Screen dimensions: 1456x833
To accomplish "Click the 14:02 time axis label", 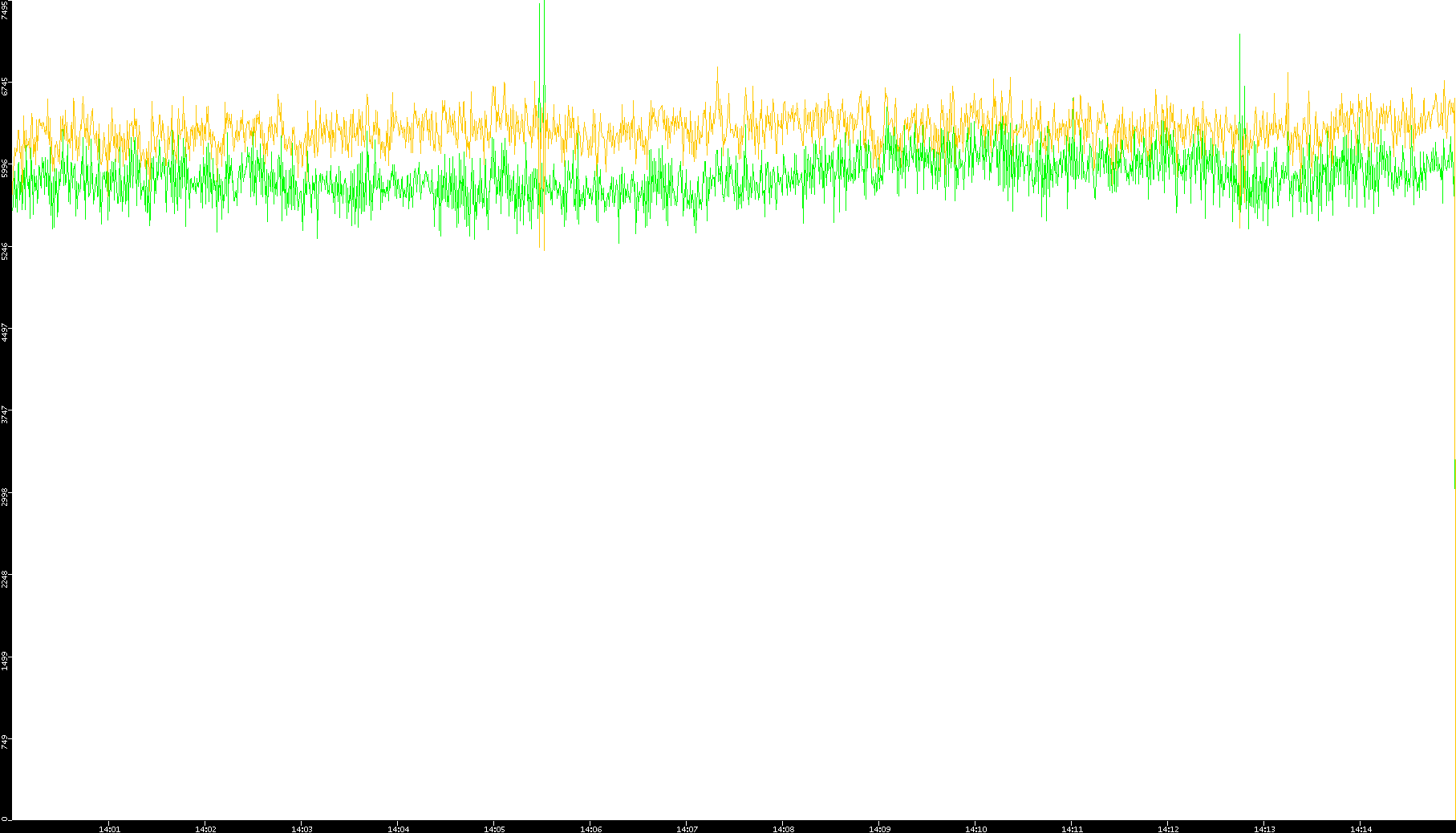I will (205, 828).
